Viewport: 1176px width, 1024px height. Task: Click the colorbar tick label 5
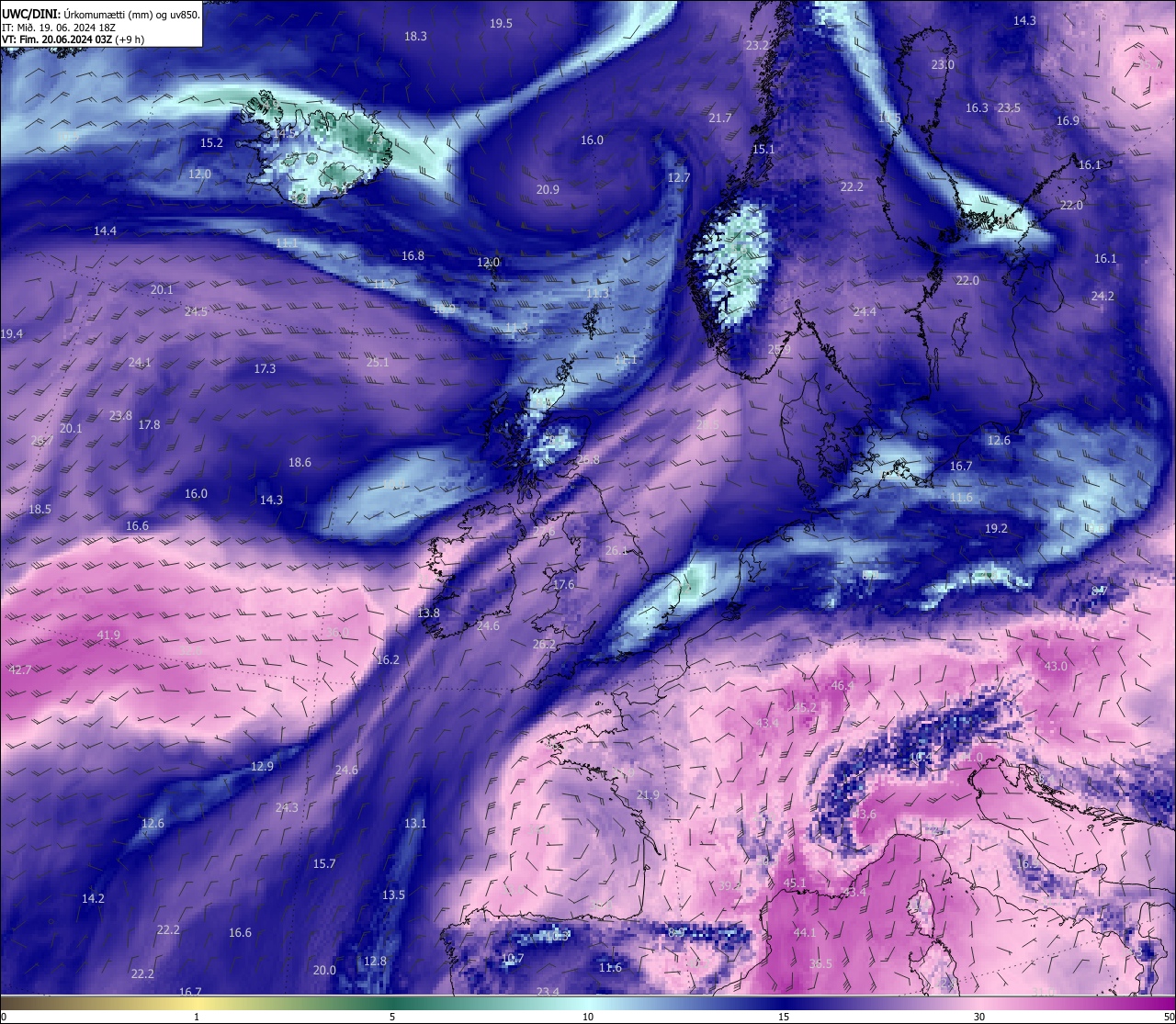(392, 1017)
